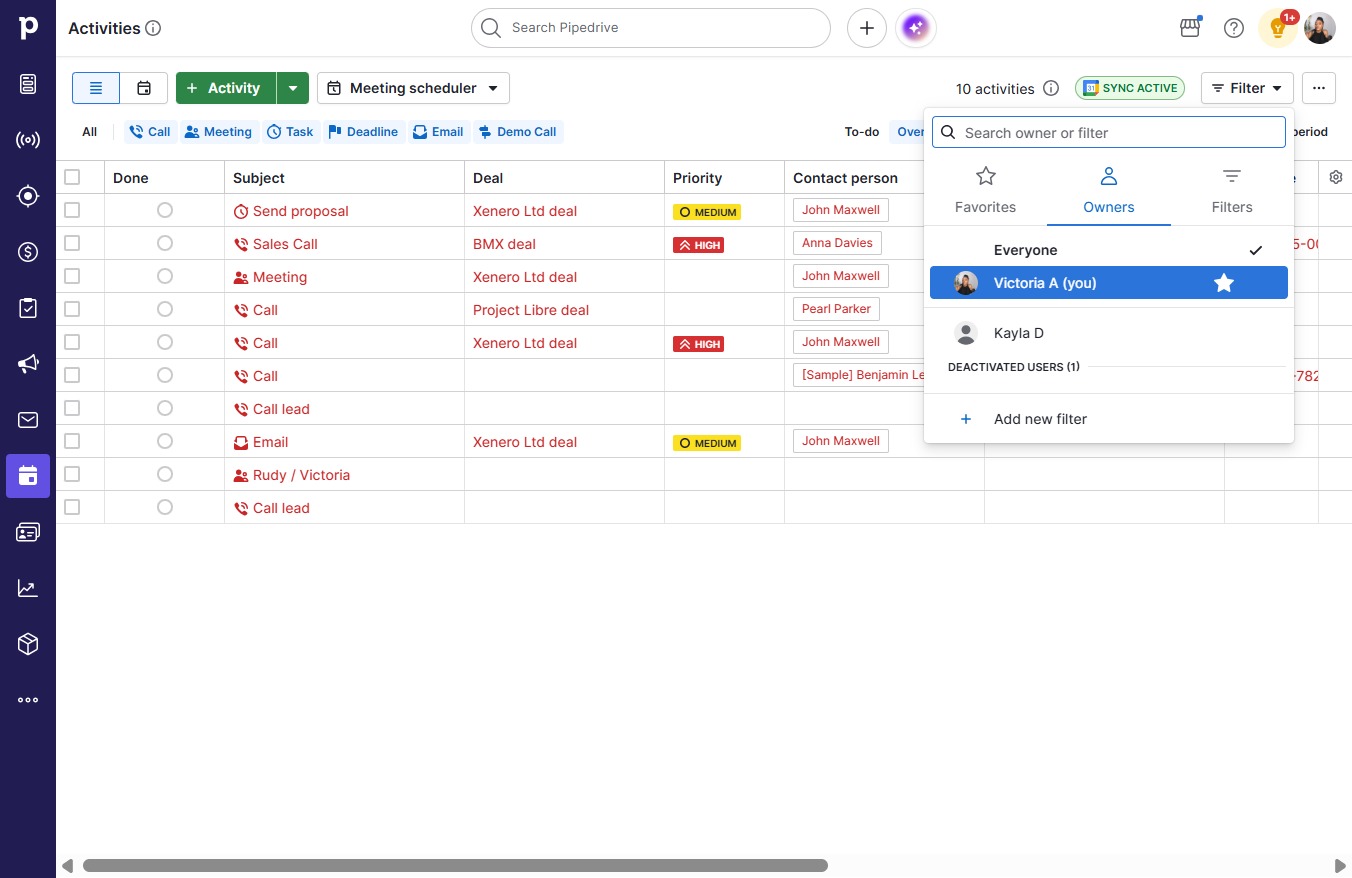Click the star beside Victoria A
This screenshot has width=1352, height=878.
(1224, 283)
